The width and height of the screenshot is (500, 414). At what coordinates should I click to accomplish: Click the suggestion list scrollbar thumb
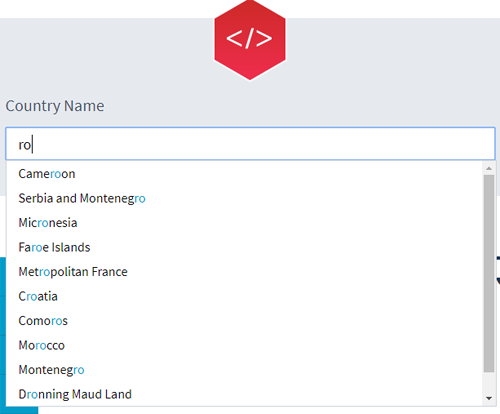[x=489, y=273]
